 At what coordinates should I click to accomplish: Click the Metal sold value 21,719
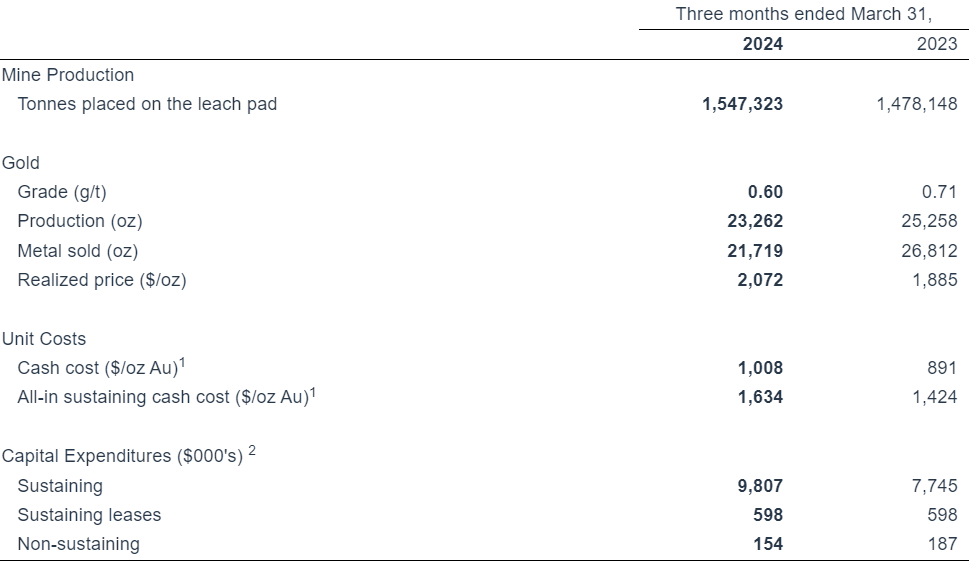[x=755, y=251]
